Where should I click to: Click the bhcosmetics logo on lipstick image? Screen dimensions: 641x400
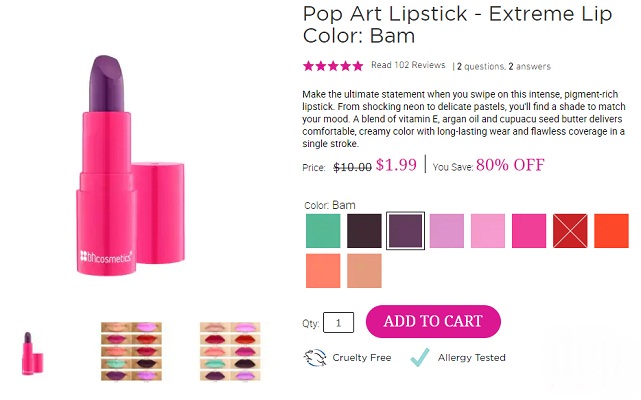(x=104, y=257)
